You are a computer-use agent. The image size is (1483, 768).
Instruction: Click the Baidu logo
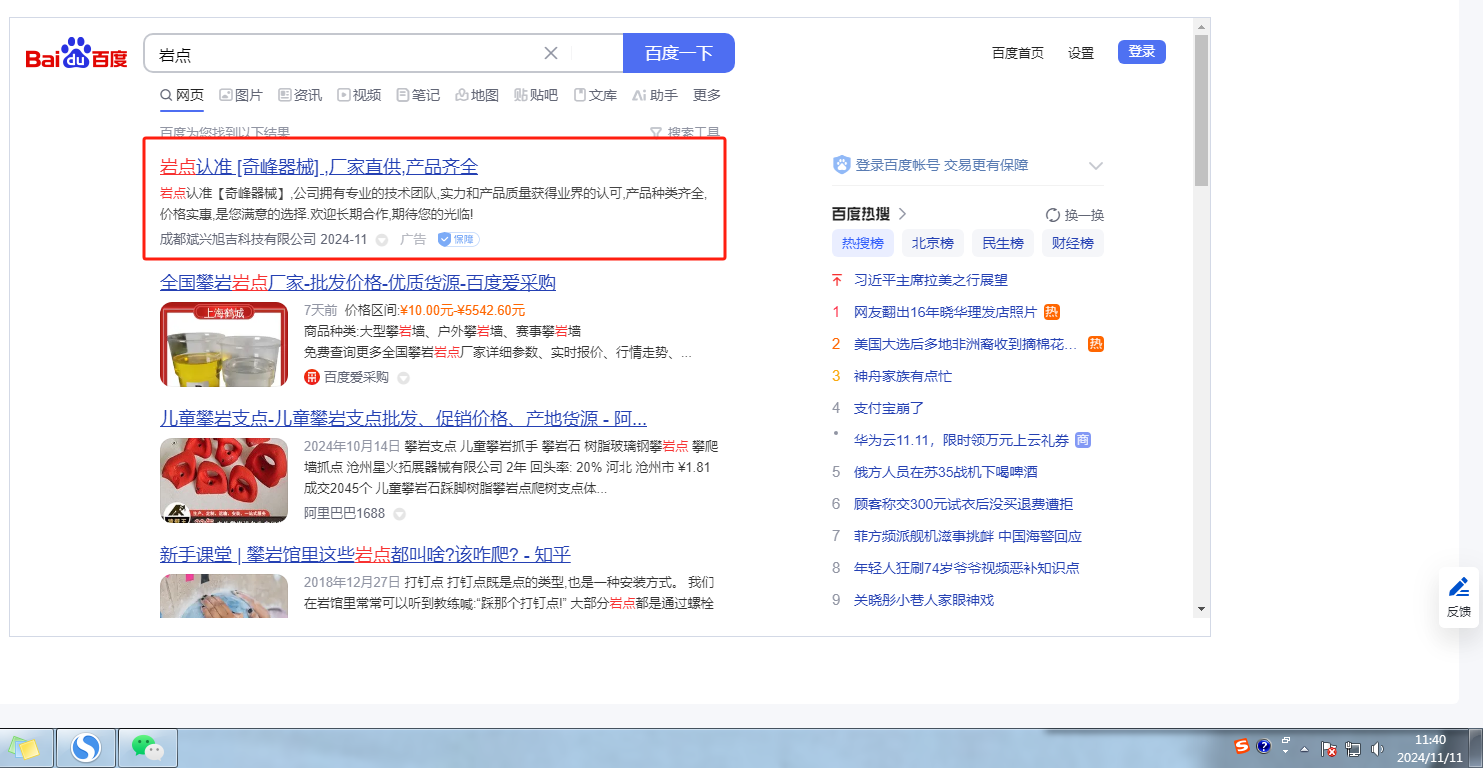click(77, 54)
